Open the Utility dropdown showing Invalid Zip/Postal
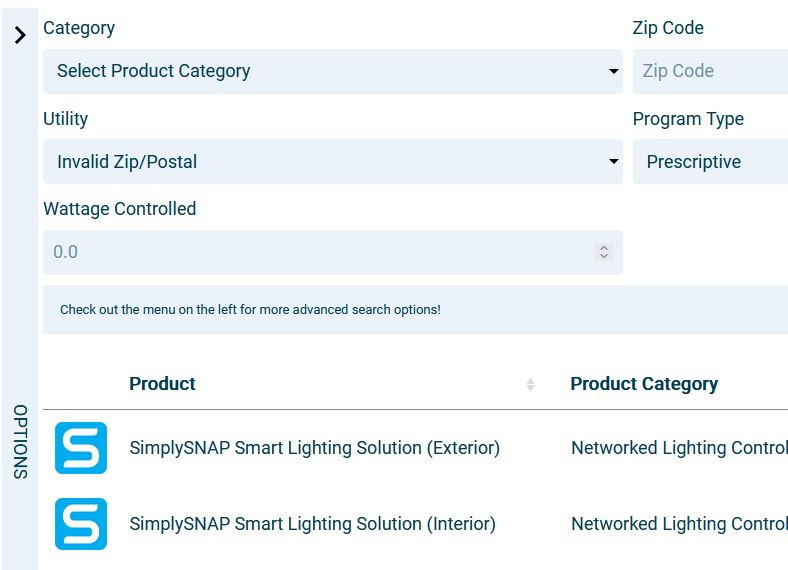This screenshot has width=788, height=570. tap(332, 162)
